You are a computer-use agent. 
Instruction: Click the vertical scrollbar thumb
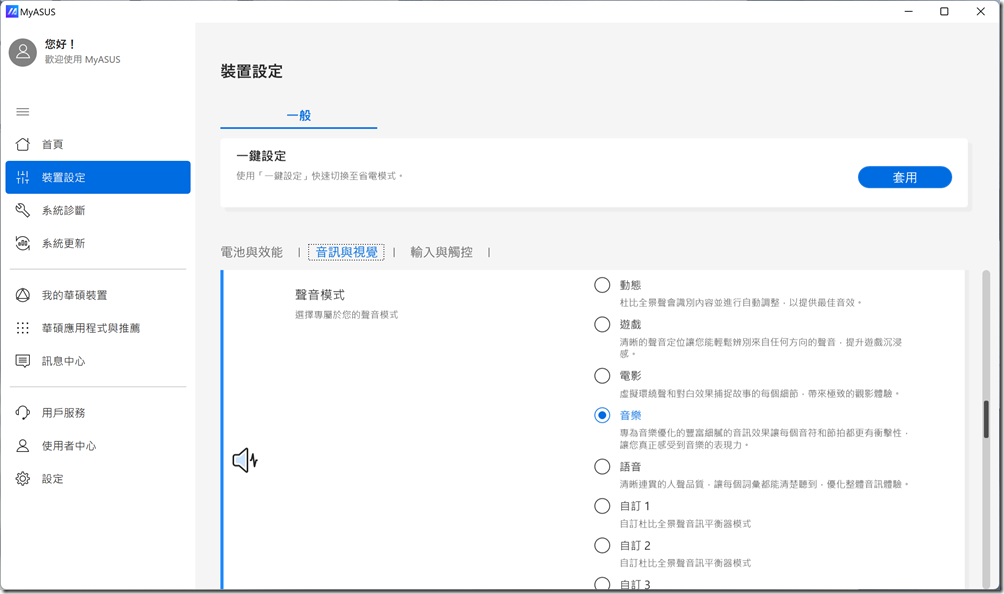pos(986,419)
